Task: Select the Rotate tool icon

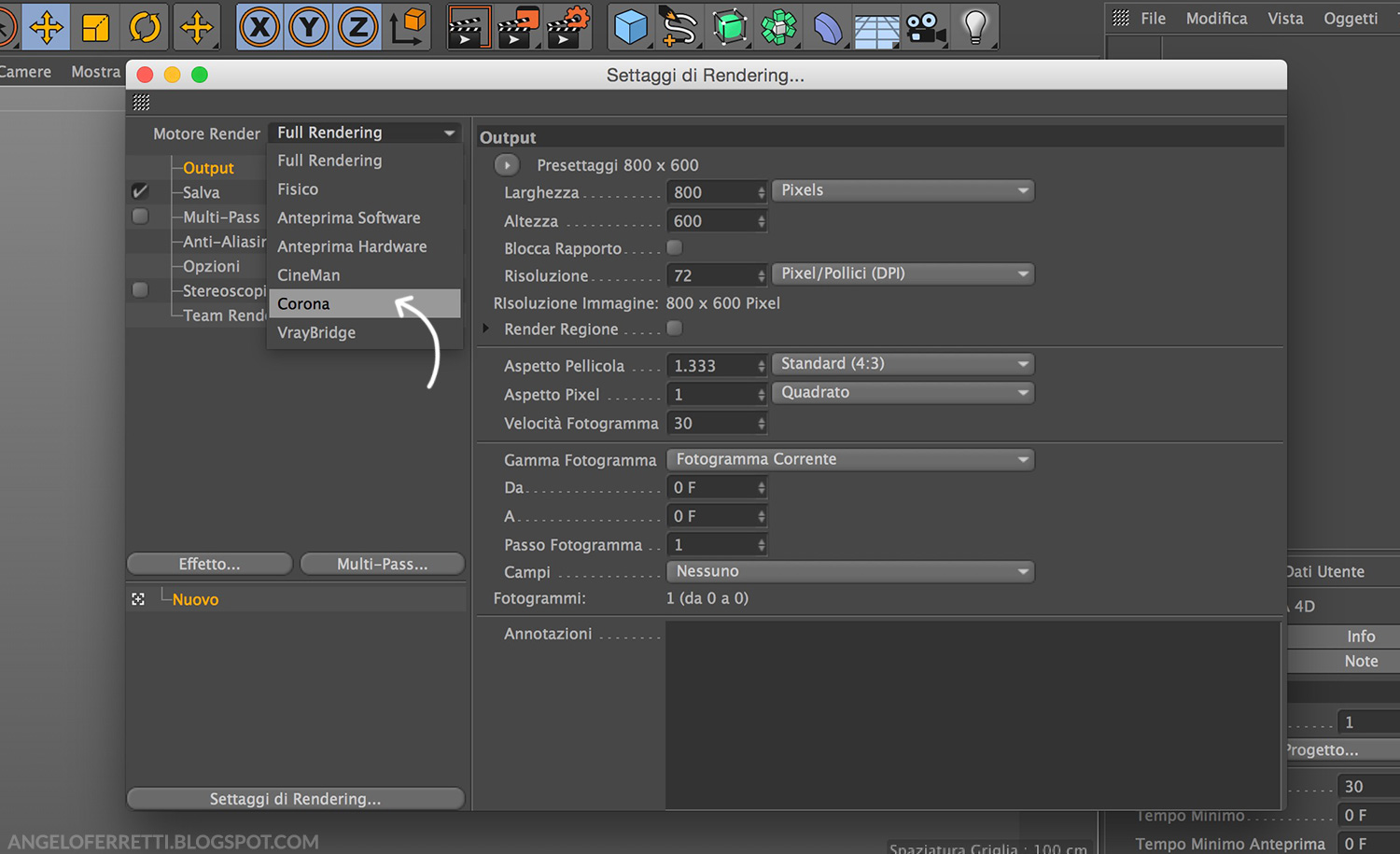Action: pos(146,27)
